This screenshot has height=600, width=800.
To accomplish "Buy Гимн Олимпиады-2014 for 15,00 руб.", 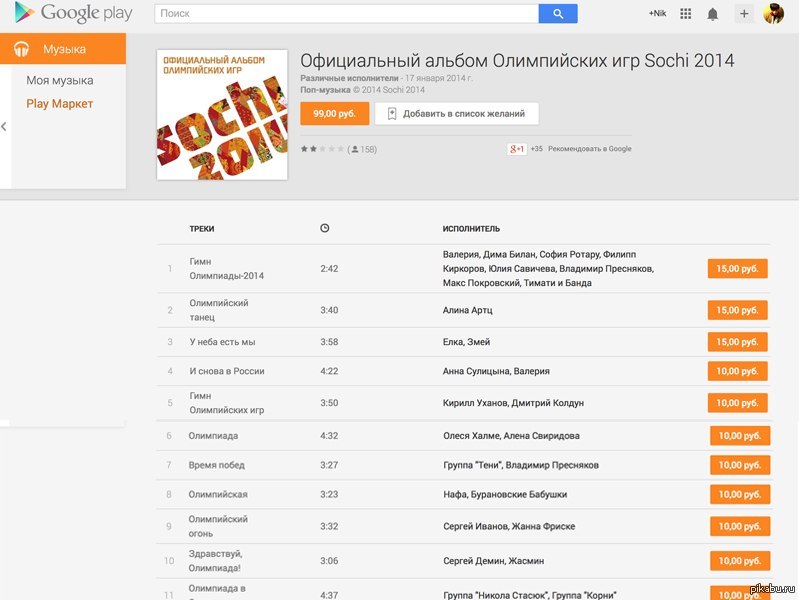I will pos(737,268).
